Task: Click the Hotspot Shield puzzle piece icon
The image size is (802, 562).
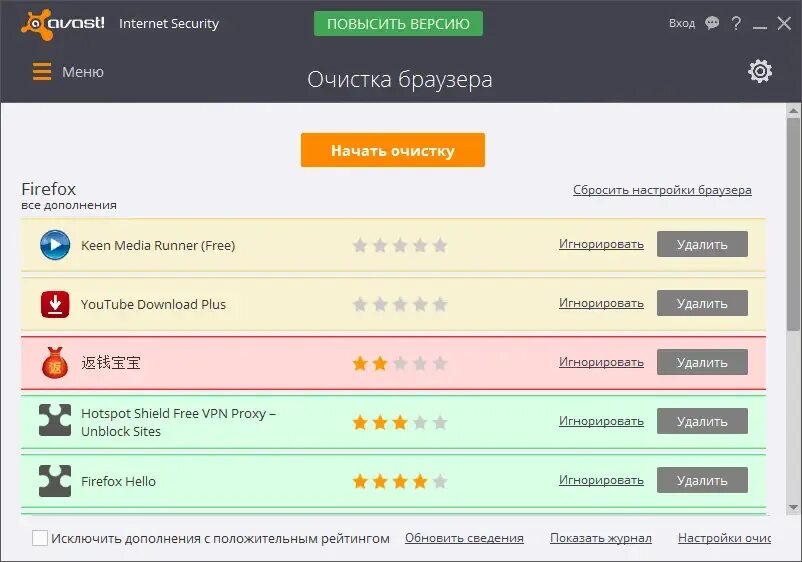Action: [55, 421]
